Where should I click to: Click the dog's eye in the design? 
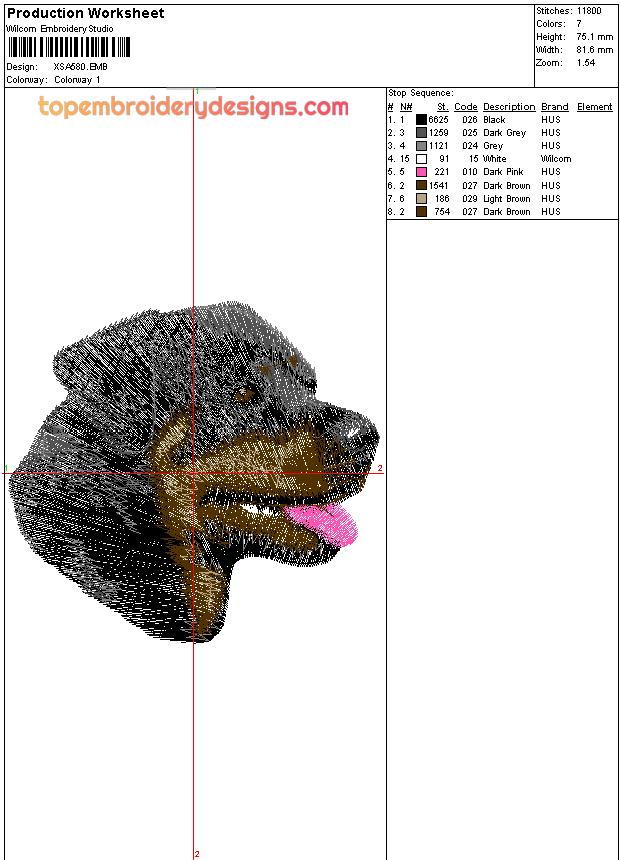click(246, 392)
